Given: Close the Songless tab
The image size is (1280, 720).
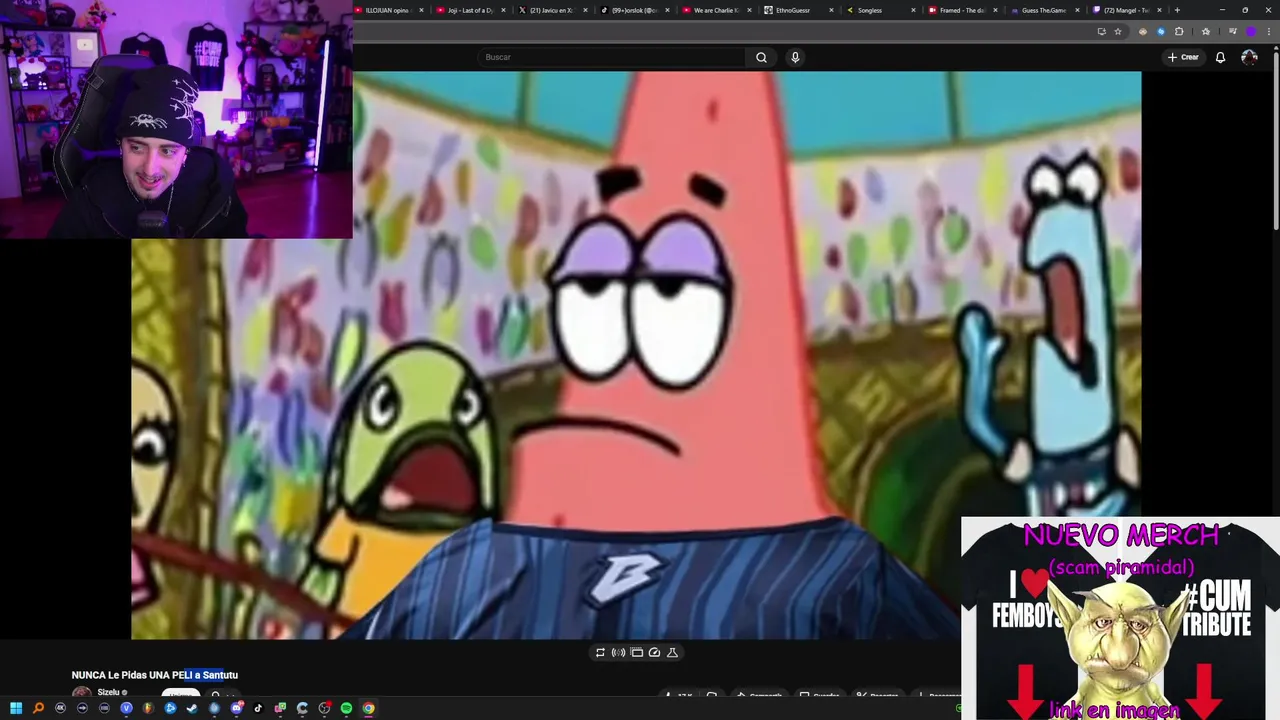Looking at the screenshot, I should pos(913,10).
